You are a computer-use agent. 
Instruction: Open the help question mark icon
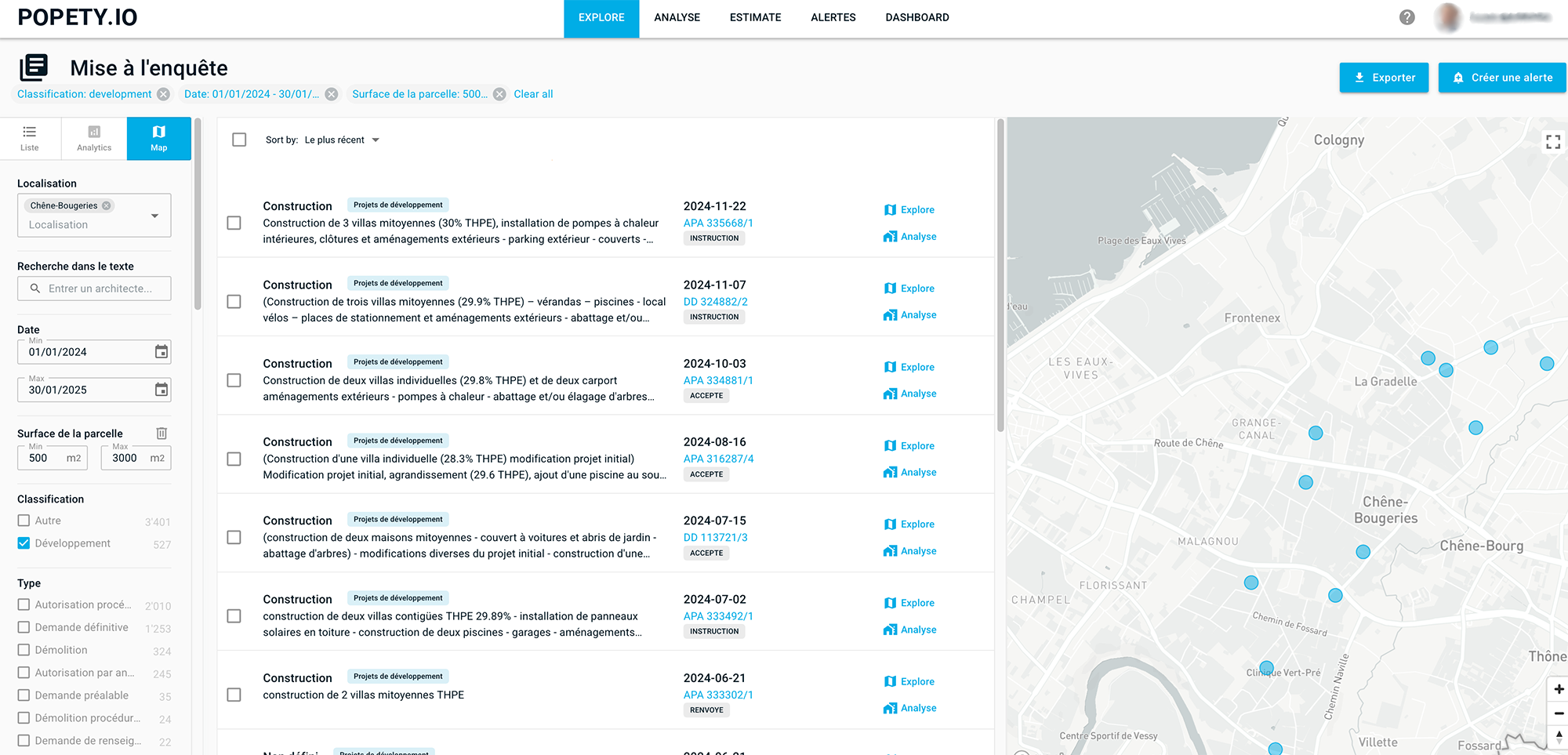1406,17
